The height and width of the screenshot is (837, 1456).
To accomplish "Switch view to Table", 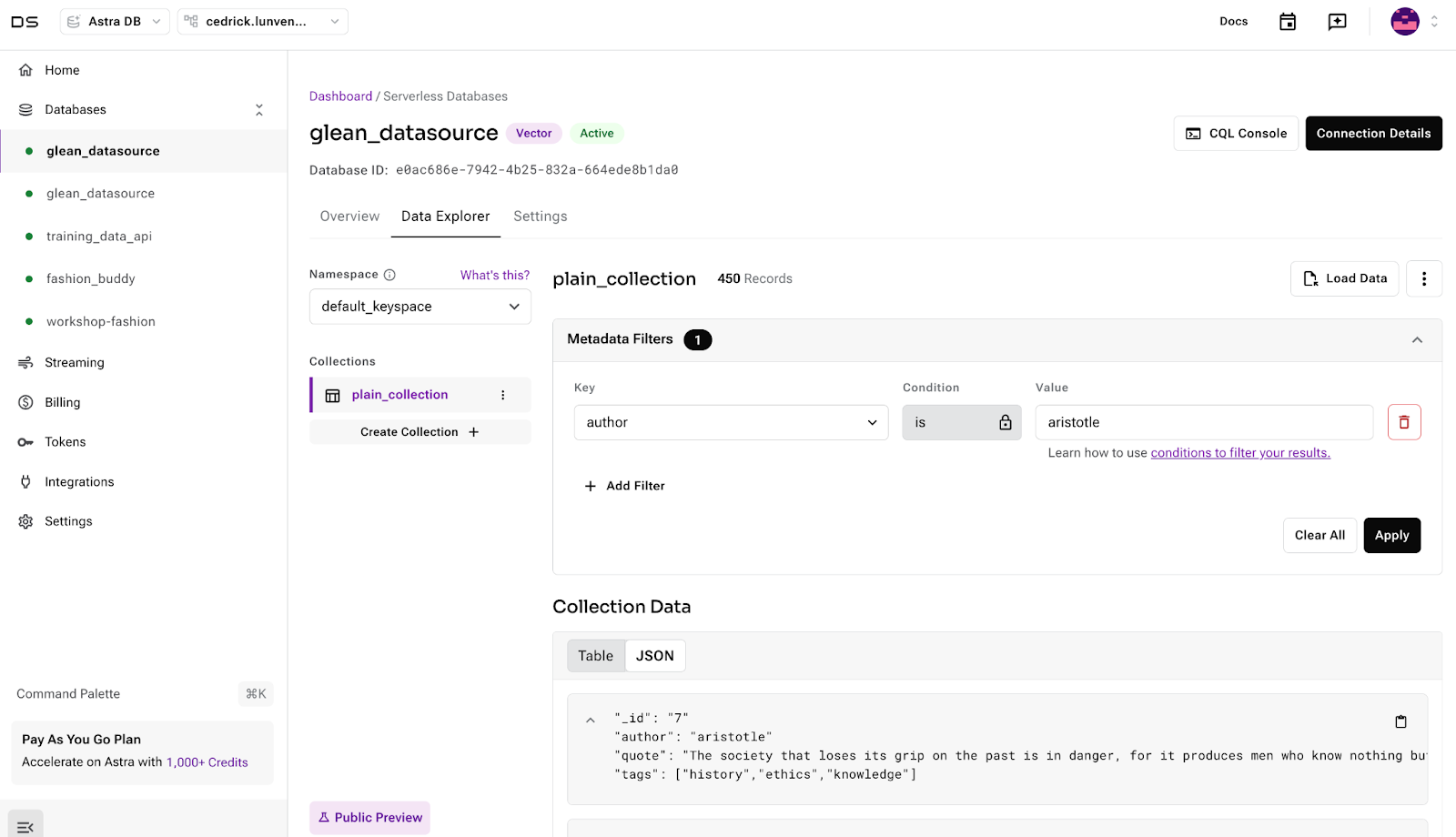I will tap(596, 656).
